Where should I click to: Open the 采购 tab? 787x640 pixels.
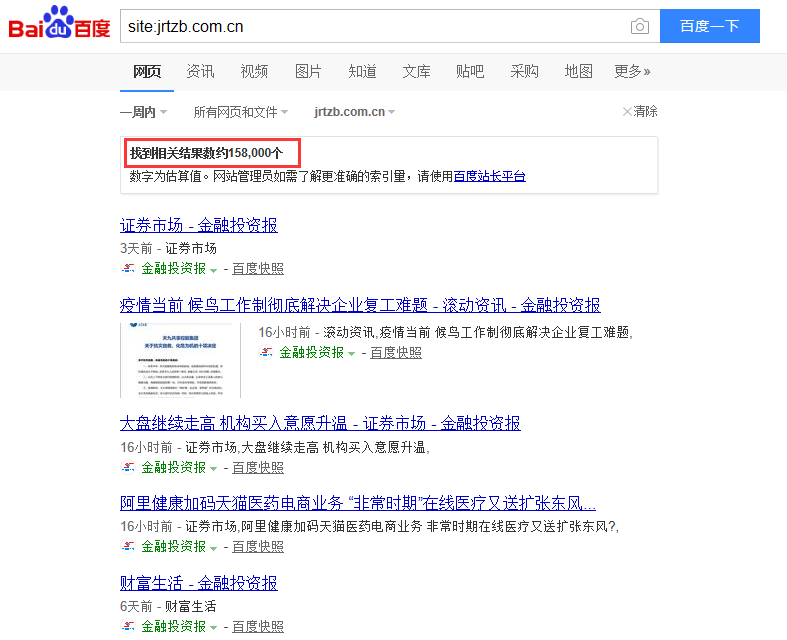pos(524,71)
